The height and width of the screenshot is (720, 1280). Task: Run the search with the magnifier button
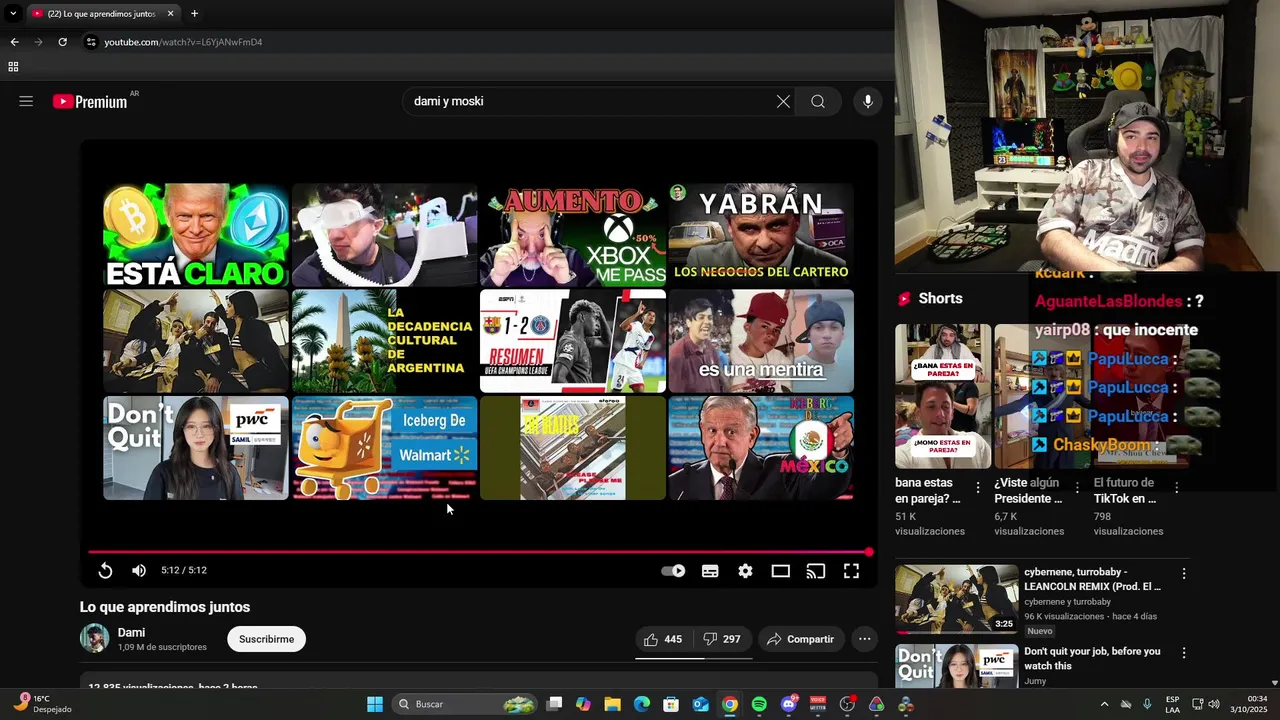pyautogui.click(x=818, y=101)
